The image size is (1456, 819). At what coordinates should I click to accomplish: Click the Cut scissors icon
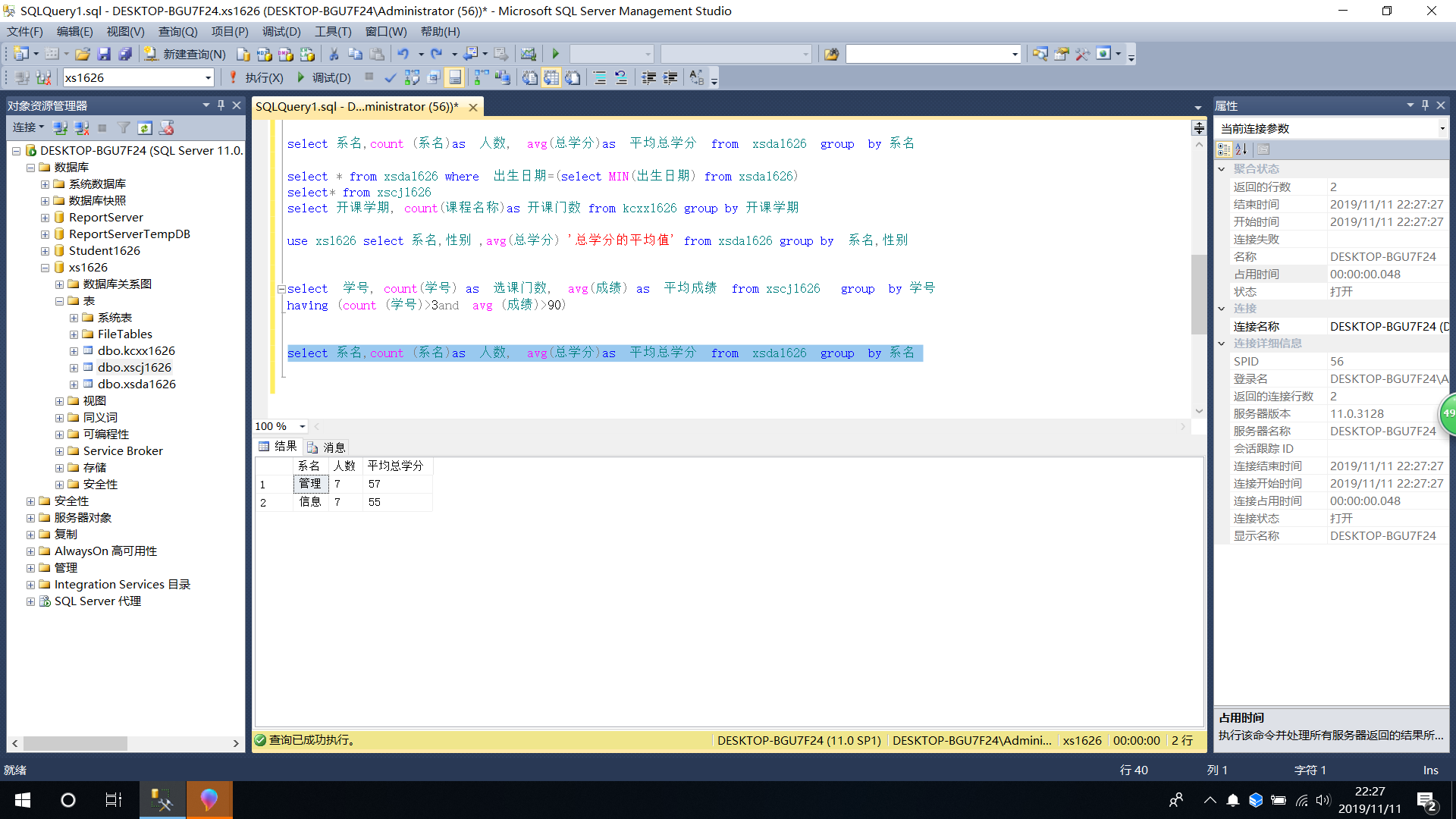(334, 54)
